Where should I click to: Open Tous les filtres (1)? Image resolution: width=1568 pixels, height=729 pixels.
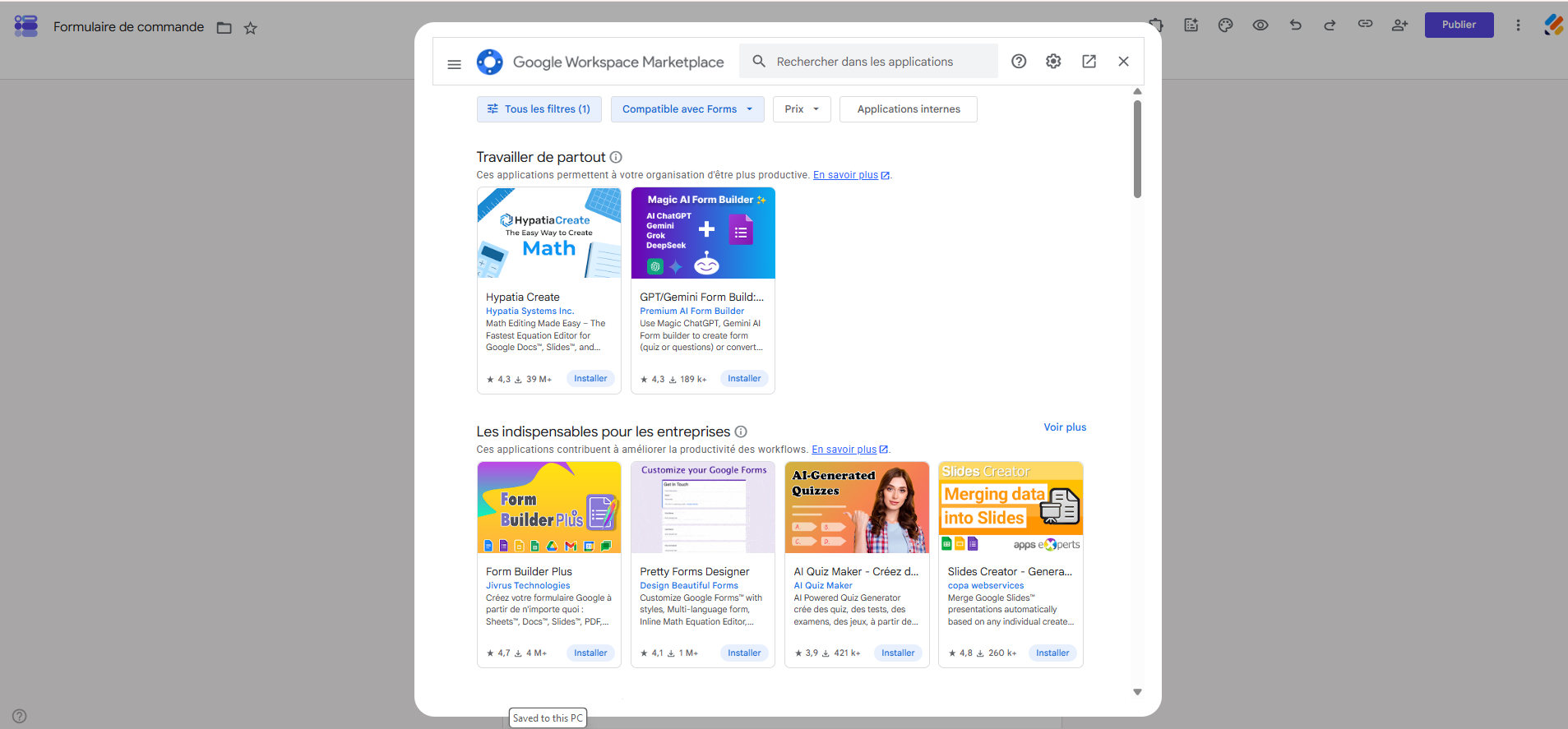pos(539,109)
